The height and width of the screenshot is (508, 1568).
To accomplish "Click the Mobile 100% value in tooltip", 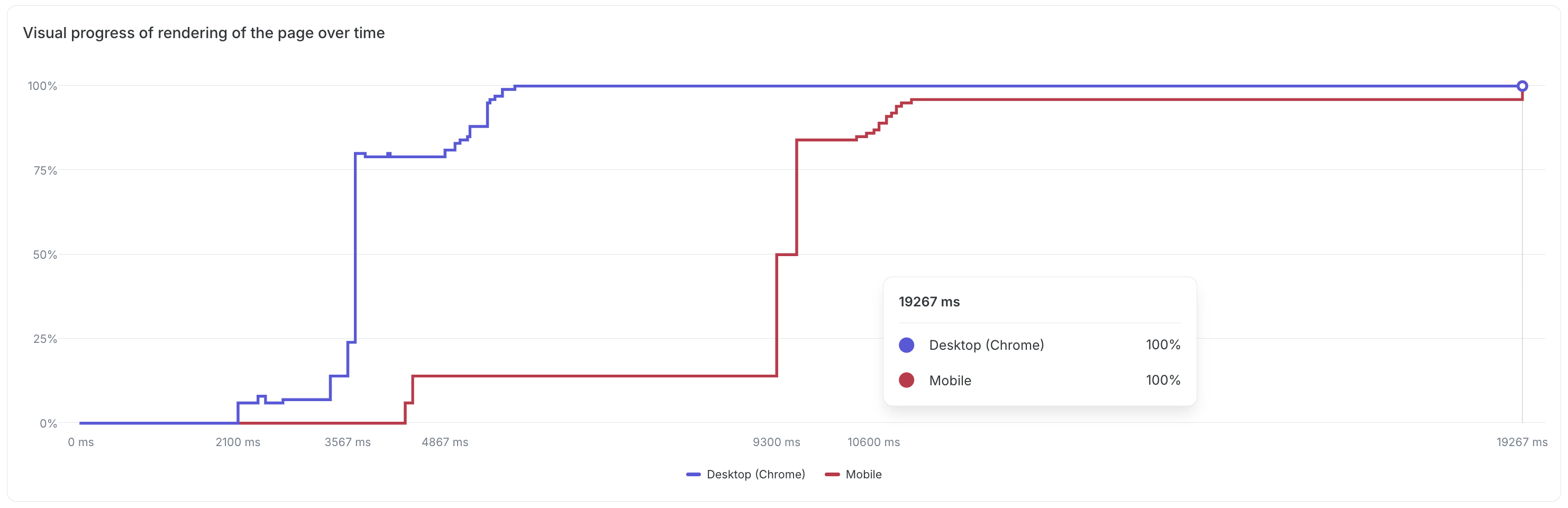I will click(x=1163, y=380).
